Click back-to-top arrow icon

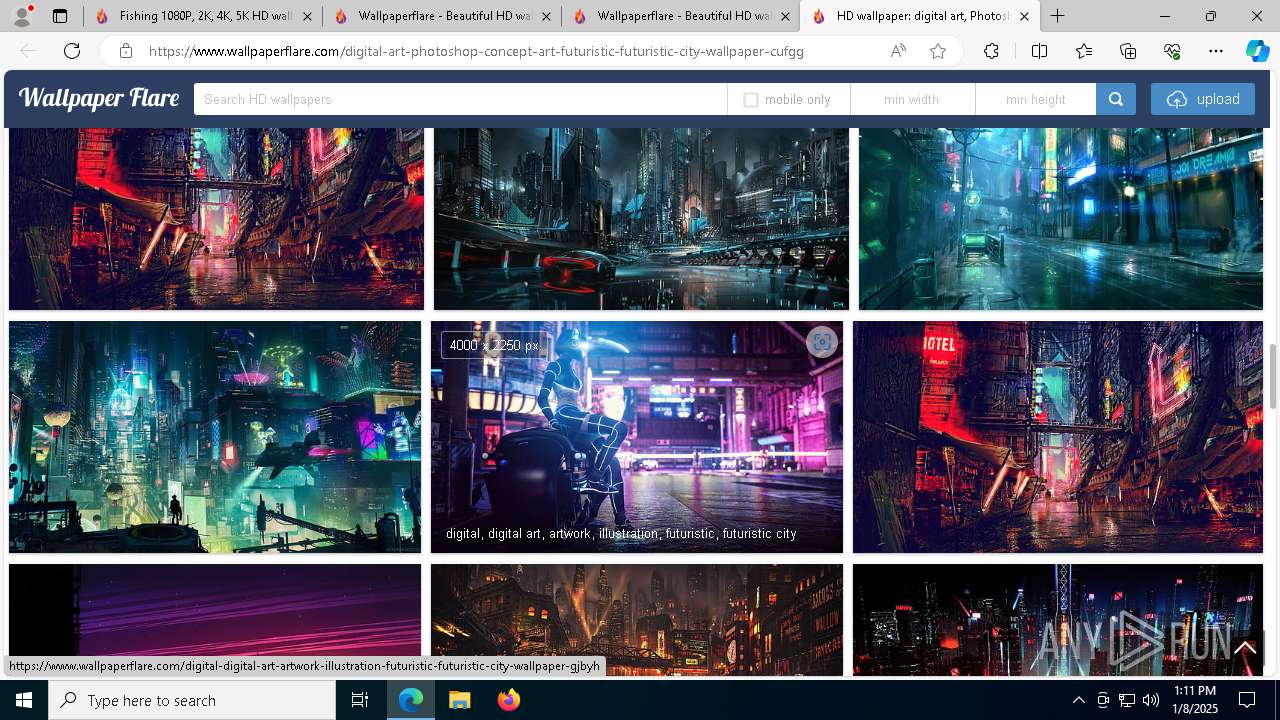coord(1245,648)
